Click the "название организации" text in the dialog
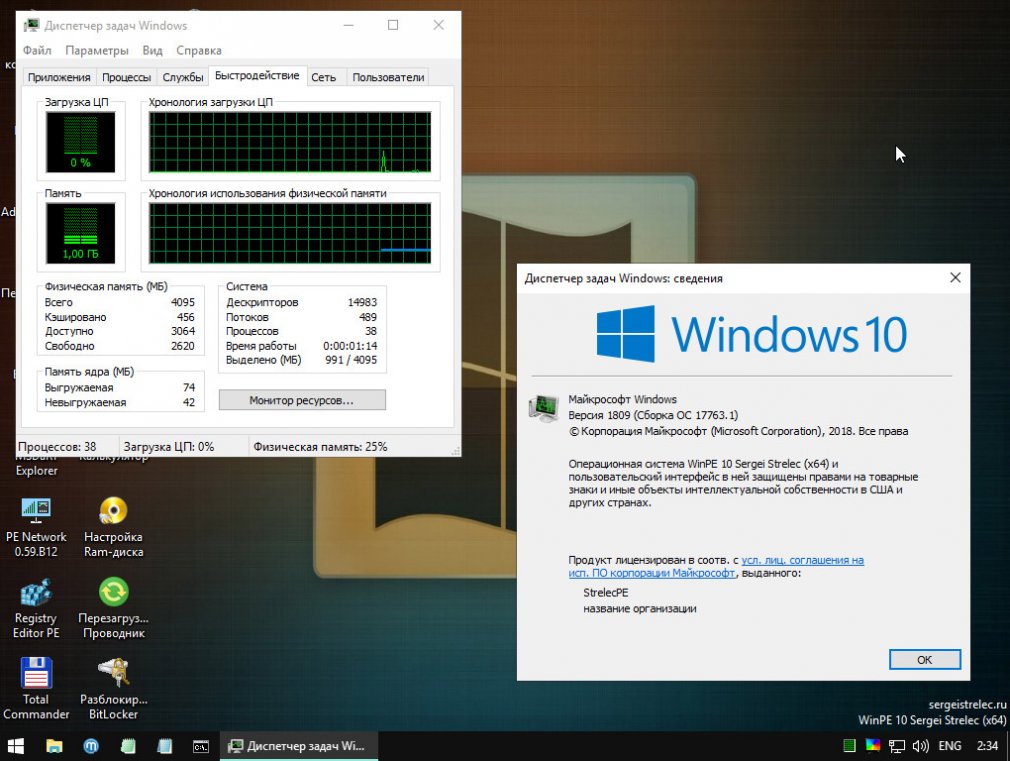 coord(640,608)
